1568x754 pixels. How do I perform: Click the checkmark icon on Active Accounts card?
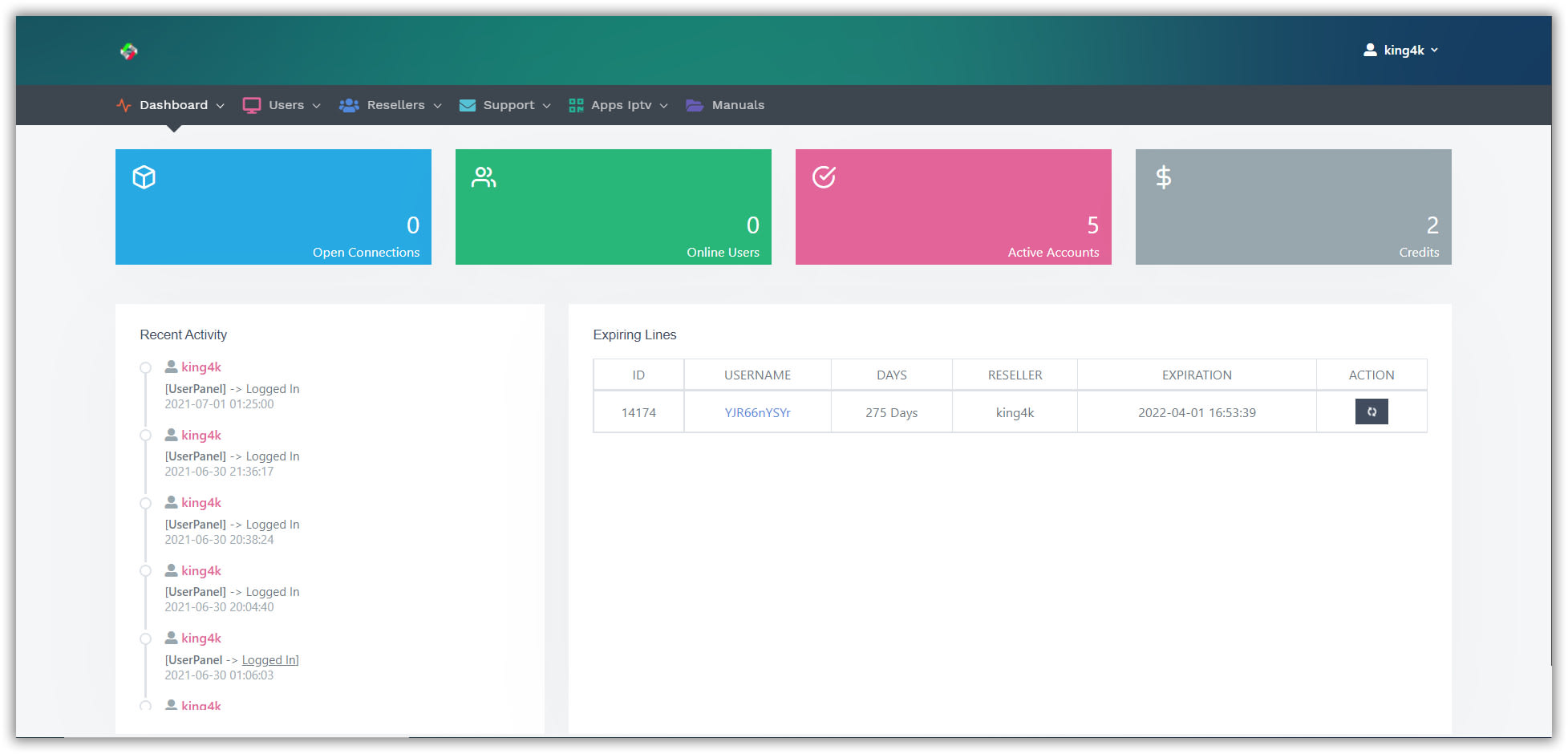[x=824, y=176]
